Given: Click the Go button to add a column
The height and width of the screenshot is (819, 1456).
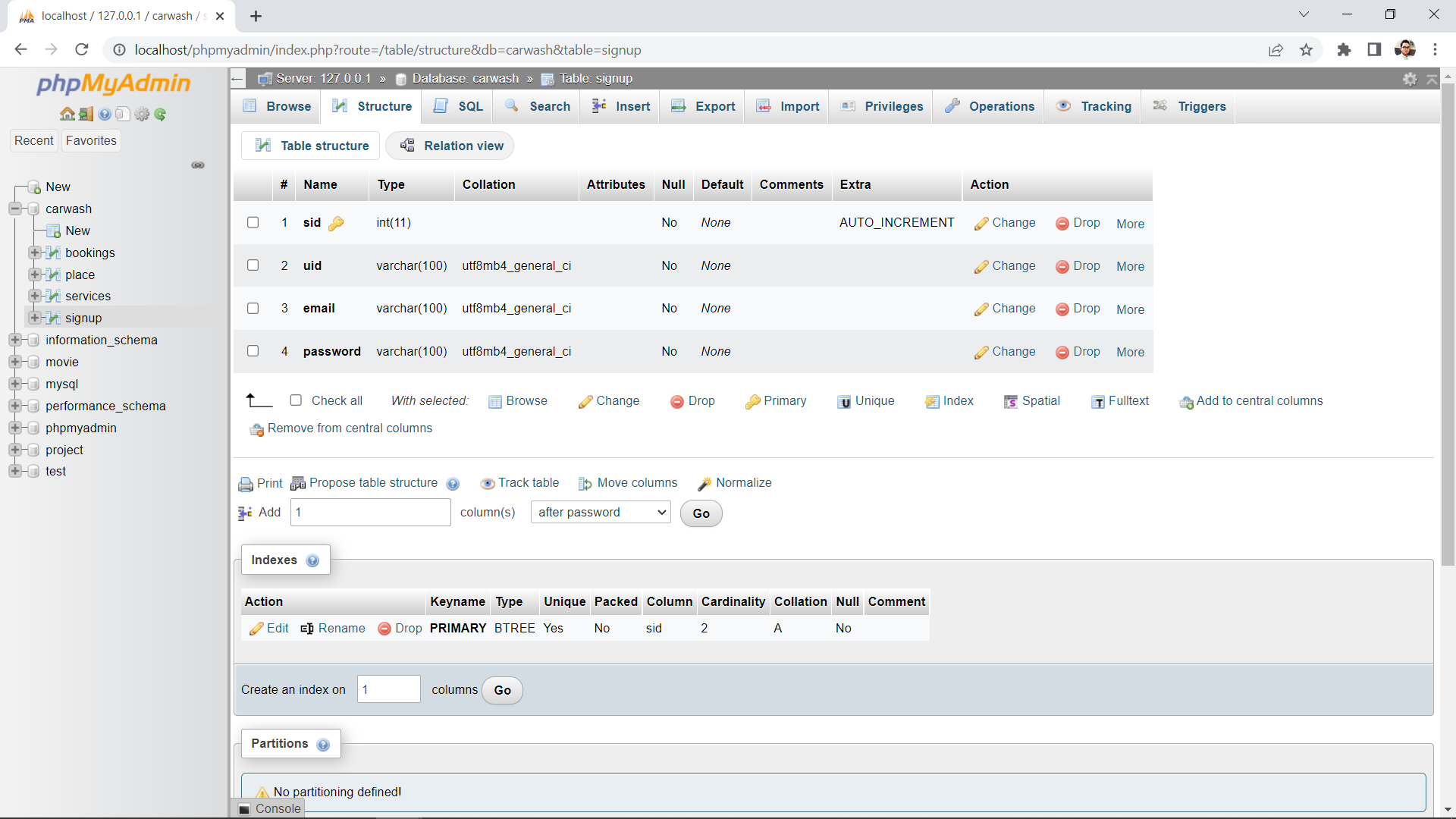Looking at the screenshot, I should (x=700, y=513).
